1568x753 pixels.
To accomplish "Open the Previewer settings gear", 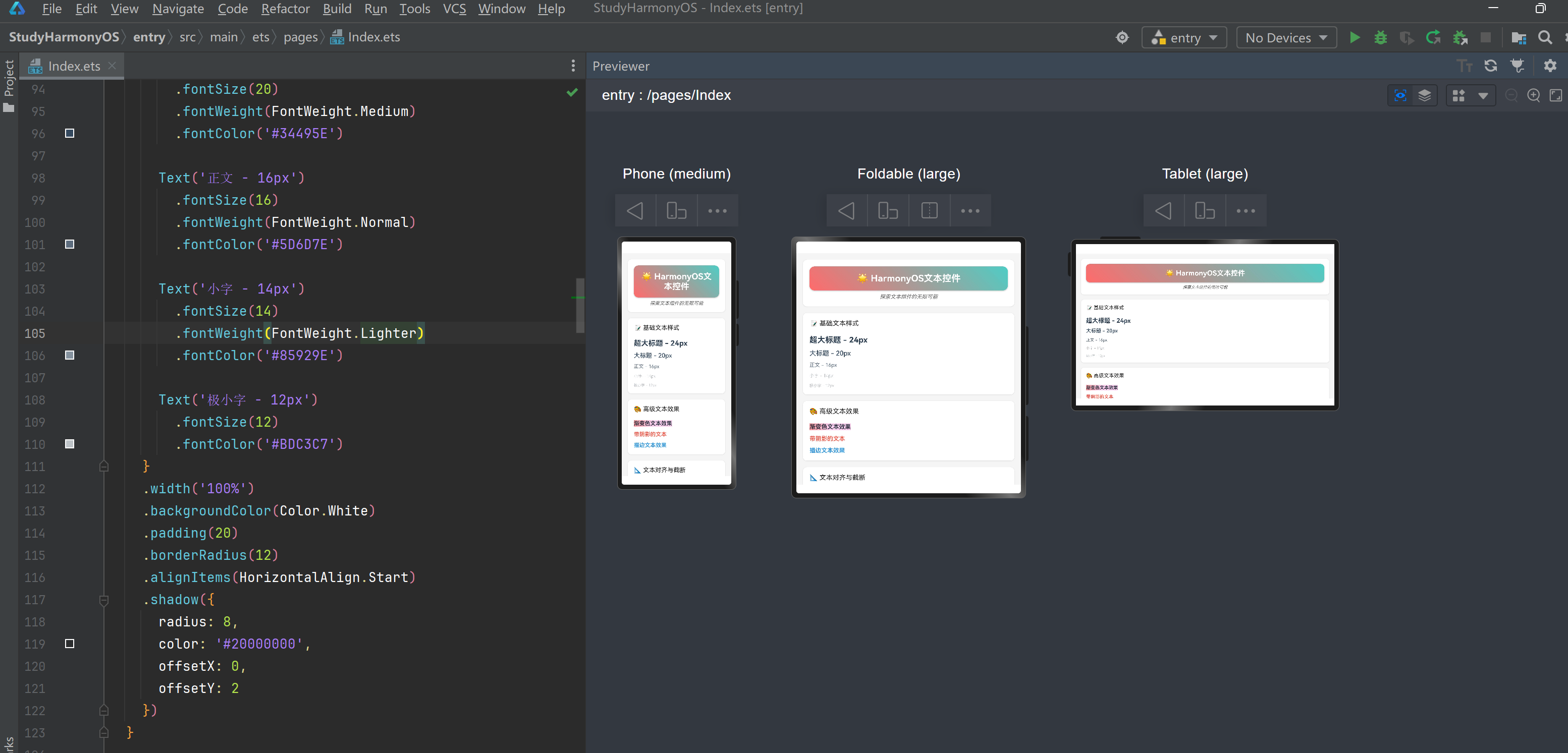I will coord(1550,66).
